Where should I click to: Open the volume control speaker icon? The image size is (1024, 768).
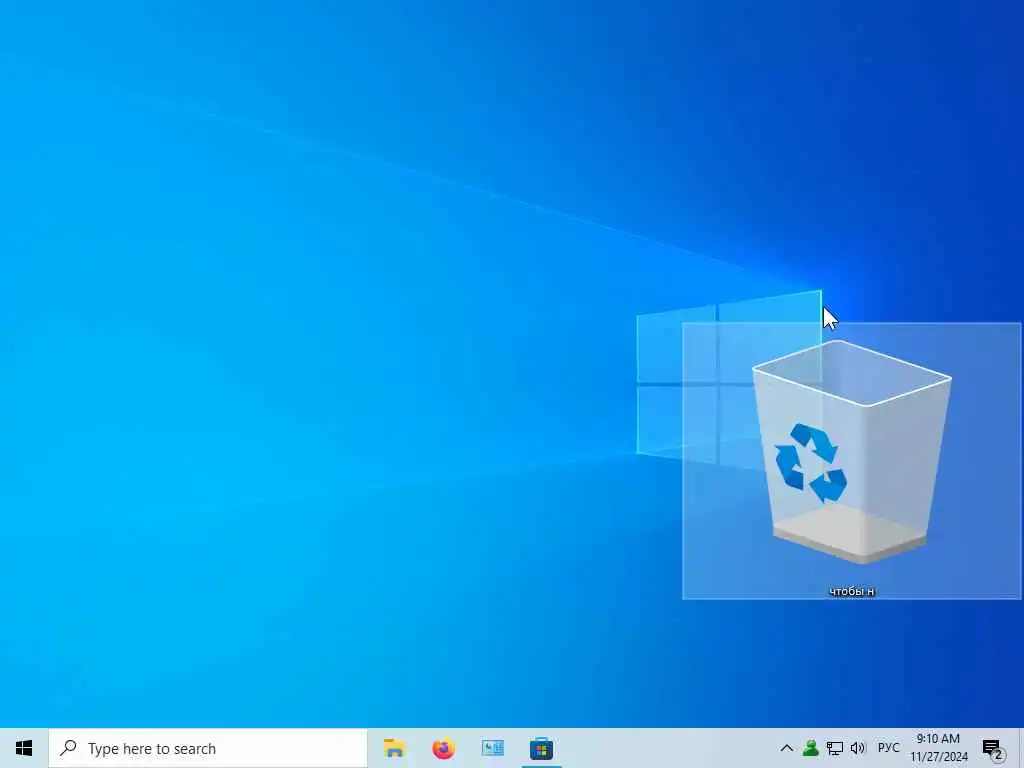click(x=857, y=748)
